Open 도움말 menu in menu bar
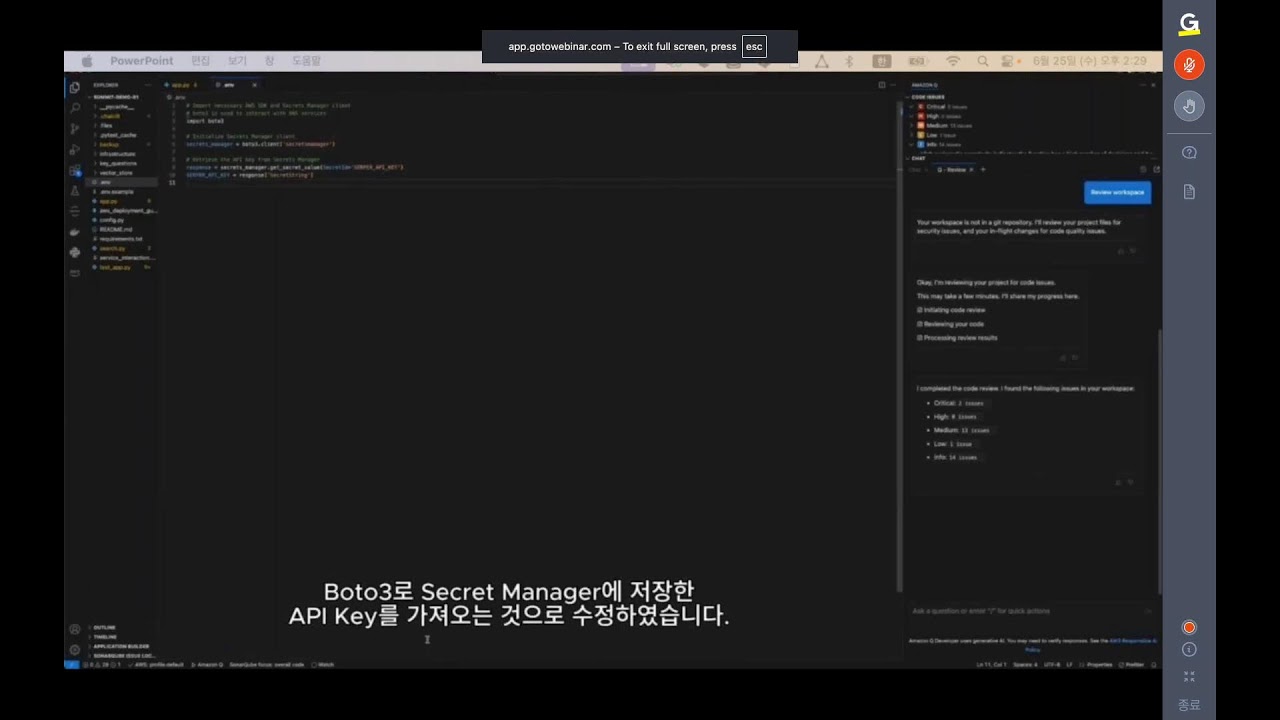The image size is (1280, 720). click(306, 61)
